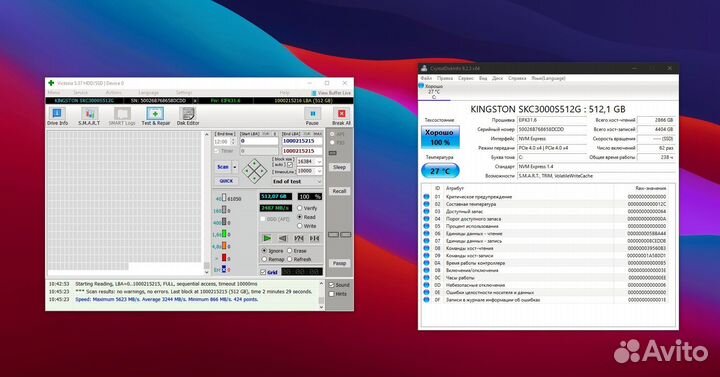Viewport: 720px width, 377px height.
Task: Toggle the Sound checkbox
Action: (x=331, y=285)
